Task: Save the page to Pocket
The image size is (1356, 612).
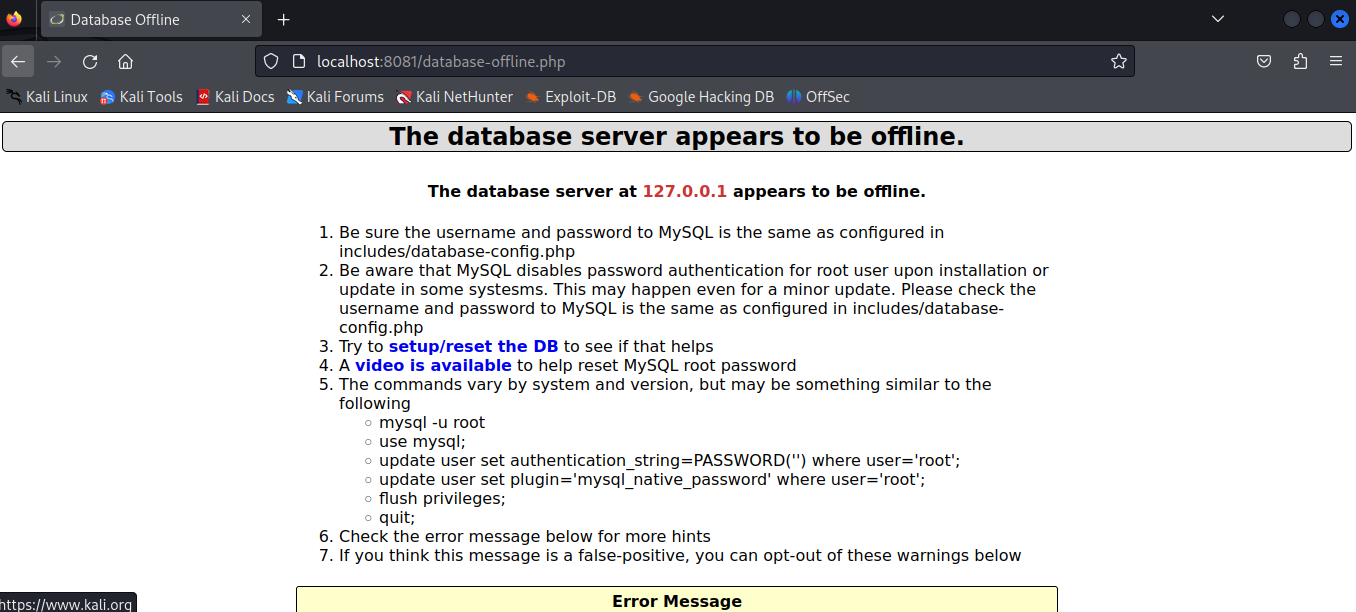Action: pyautogui.click(x=1263, y=60)
